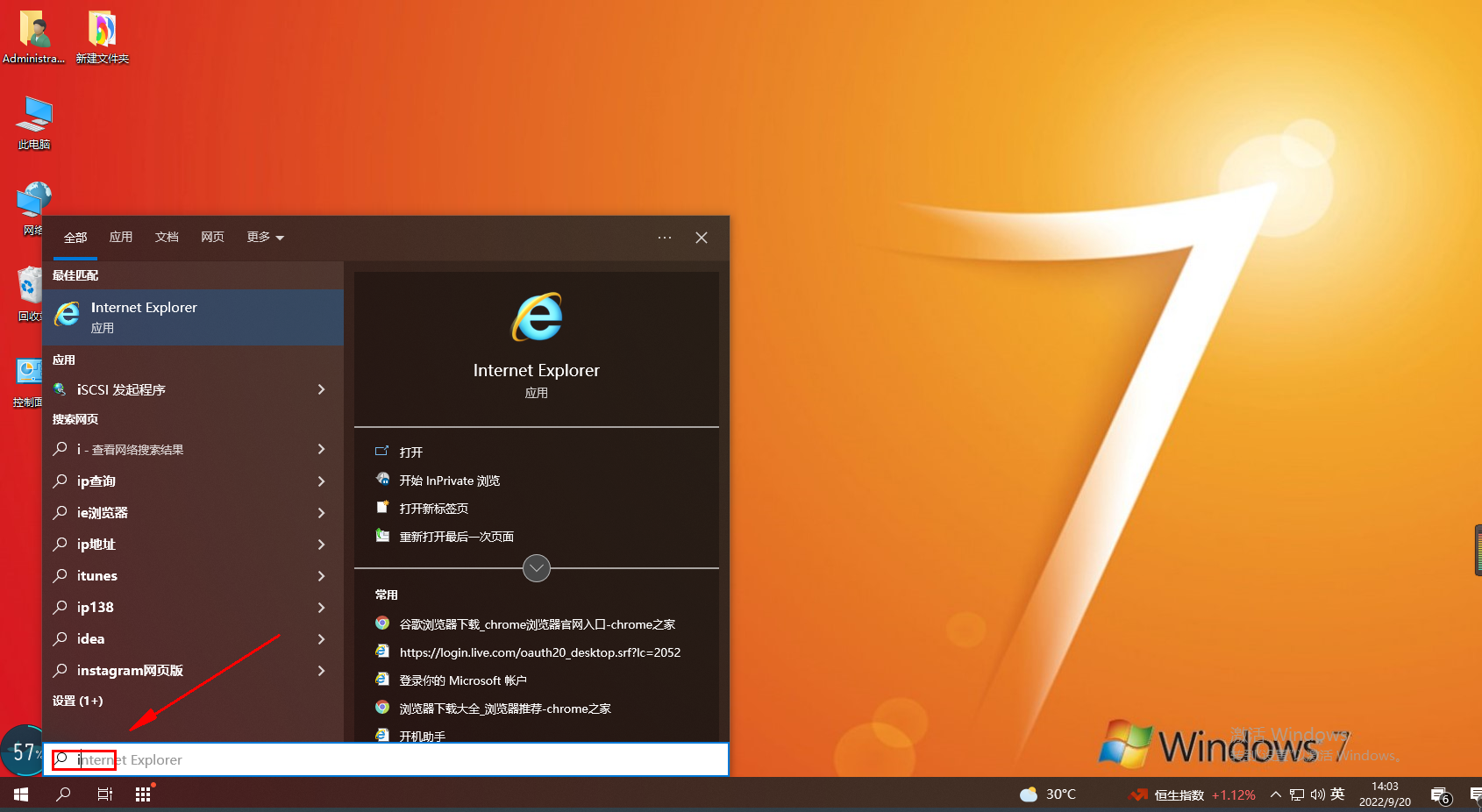Viewport: 1482px width, 812px height.
Task: Click the taskbar apps grid icon
Action: 143,794
